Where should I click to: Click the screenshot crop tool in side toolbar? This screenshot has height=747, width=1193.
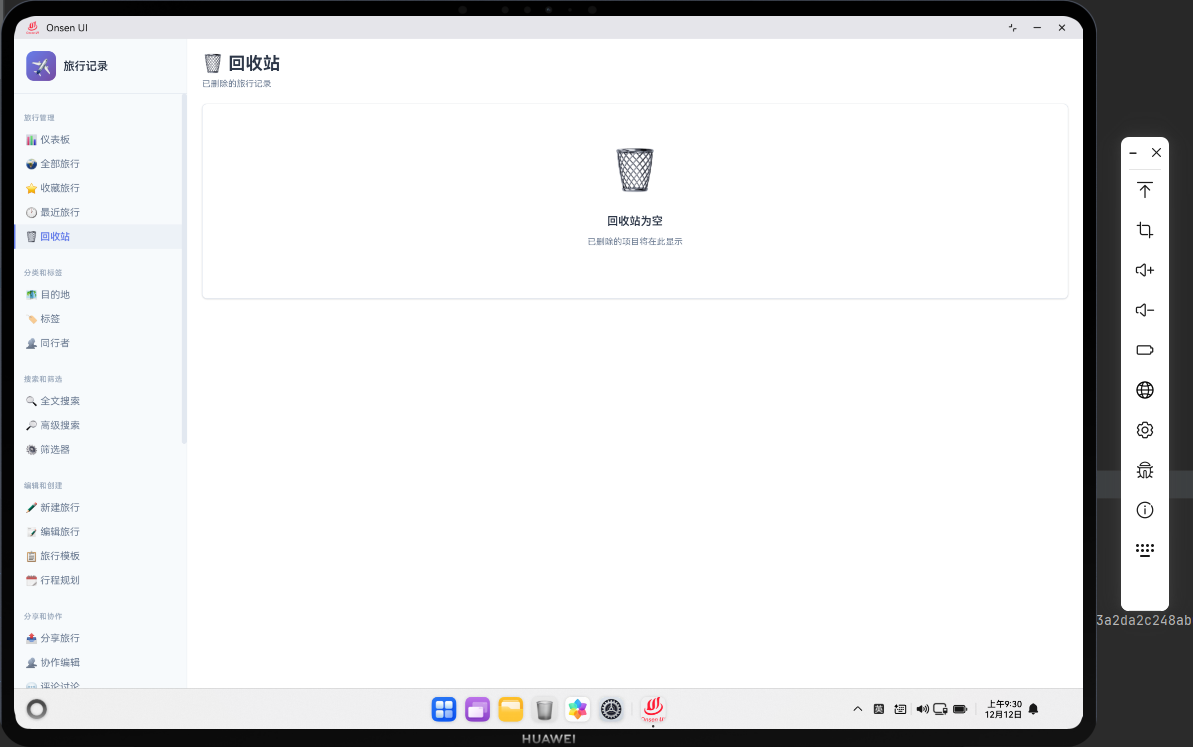(x=1144, y=230)
